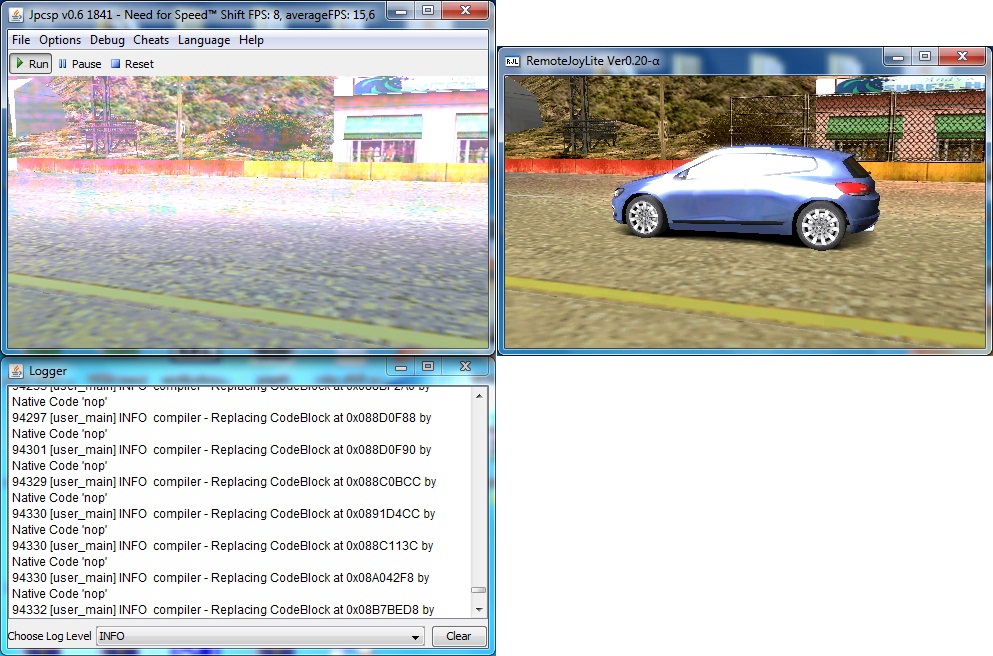Click the RemoteJoyLite title bar icon
The width and height of the screenshot is (993, 656).
(512, 61)
